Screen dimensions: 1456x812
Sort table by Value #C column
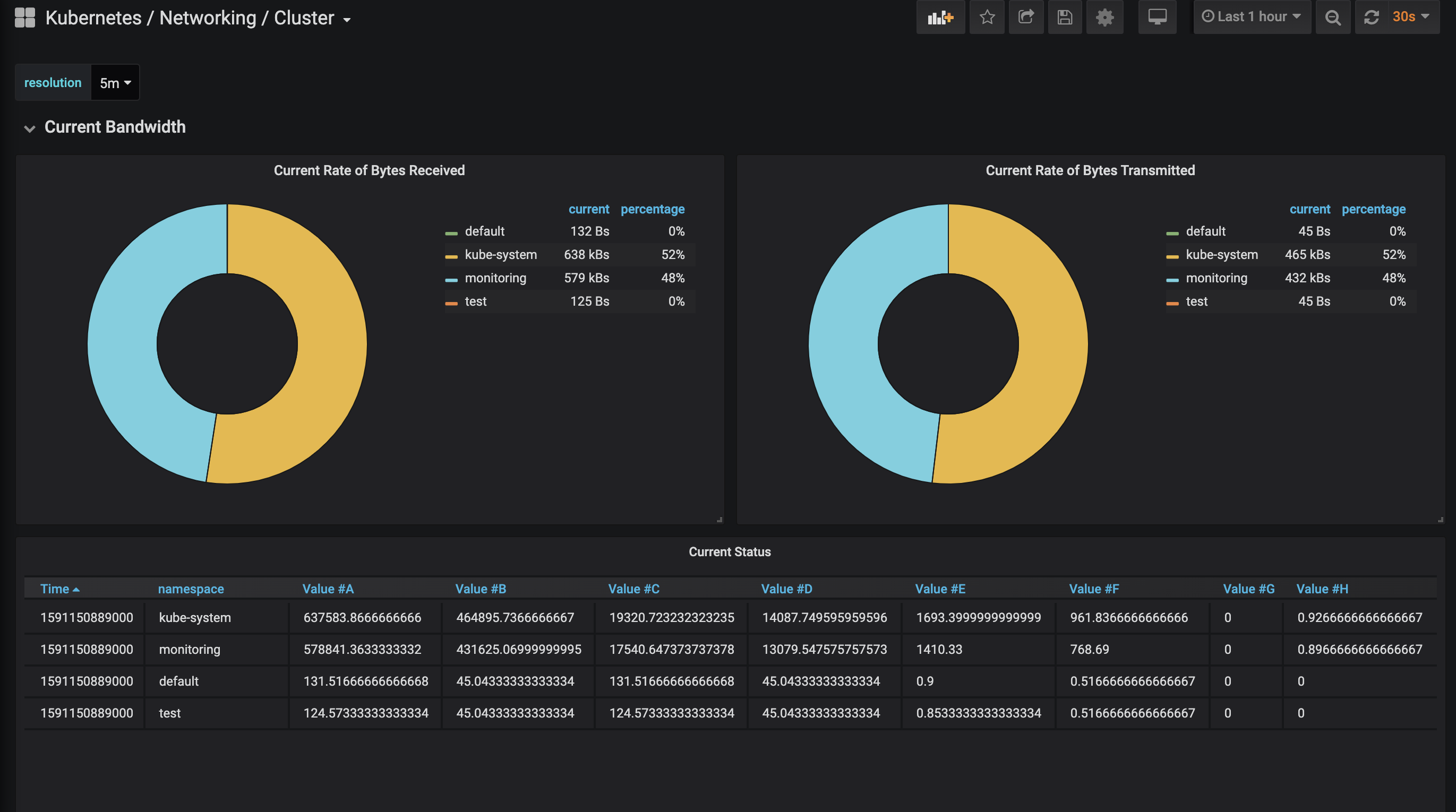point(633,589)
